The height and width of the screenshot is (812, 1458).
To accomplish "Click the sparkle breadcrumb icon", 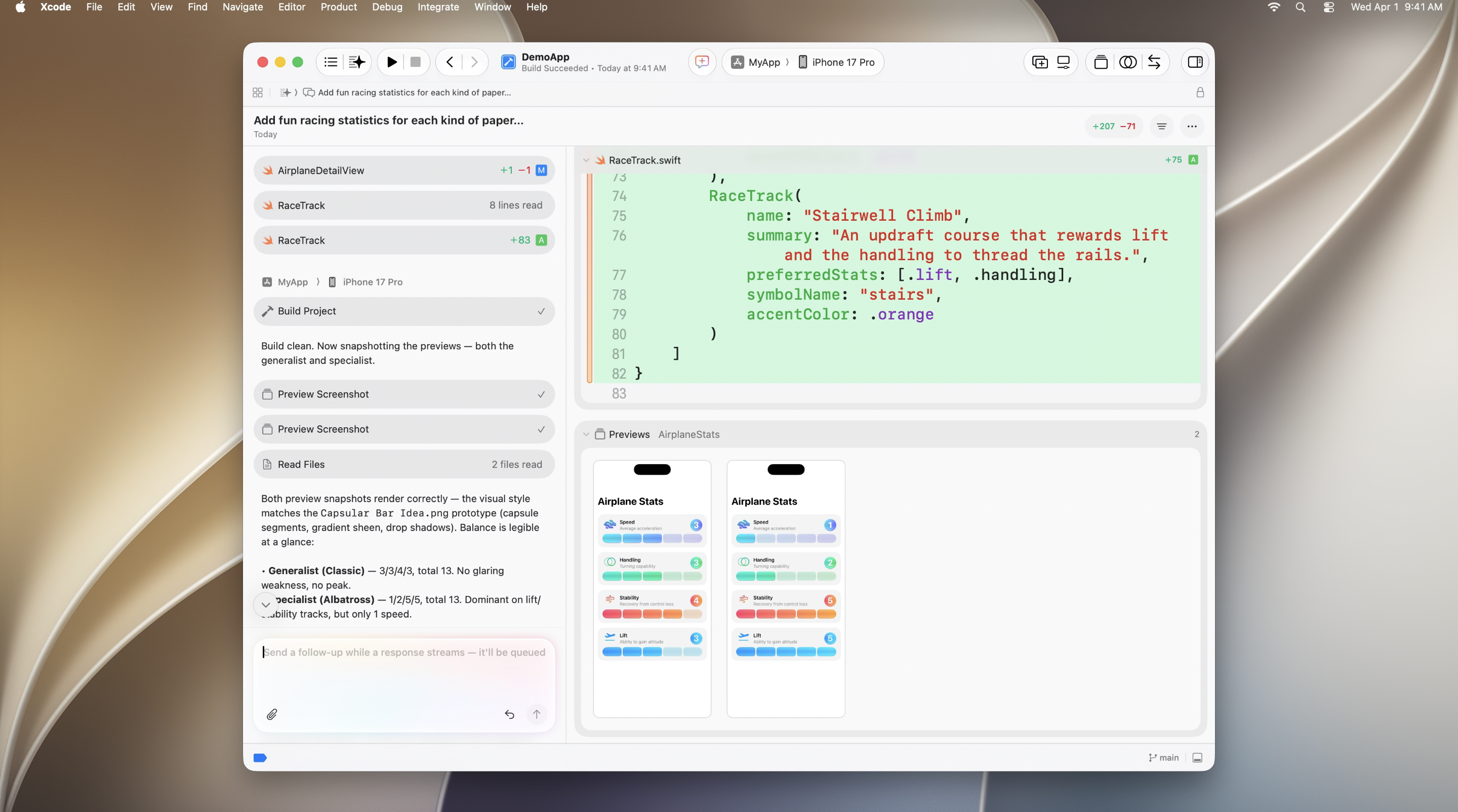I will pos(285,92).
